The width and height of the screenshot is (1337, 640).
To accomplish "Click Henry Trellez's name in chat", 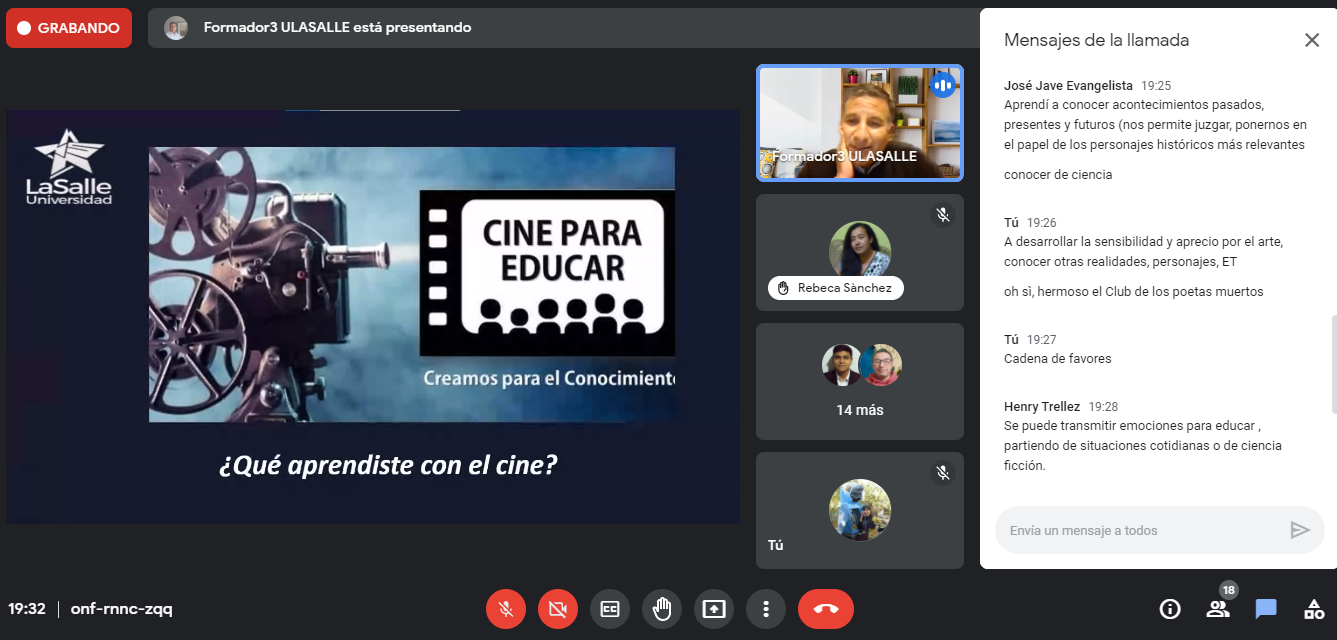I will coord(1042,407).
